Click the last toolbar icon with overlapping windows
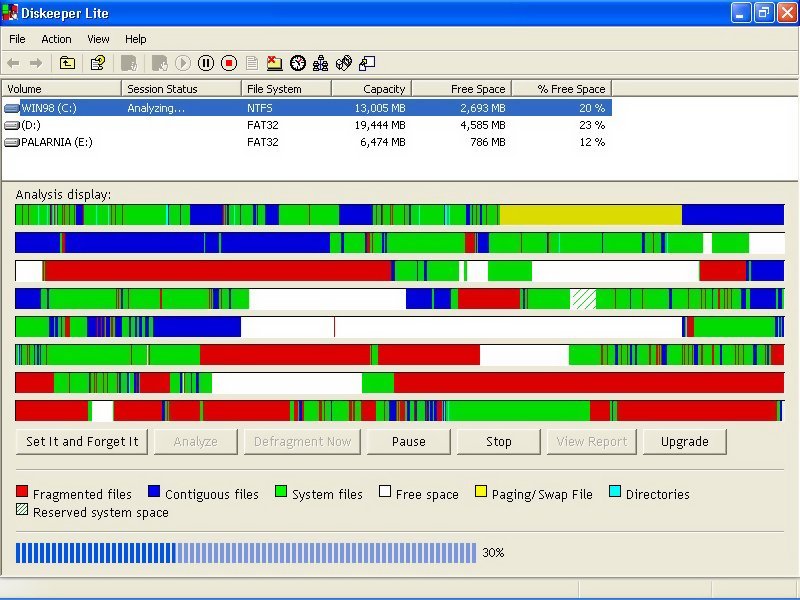This screenshot has width=800, height=600. click(x=367, y=63)
